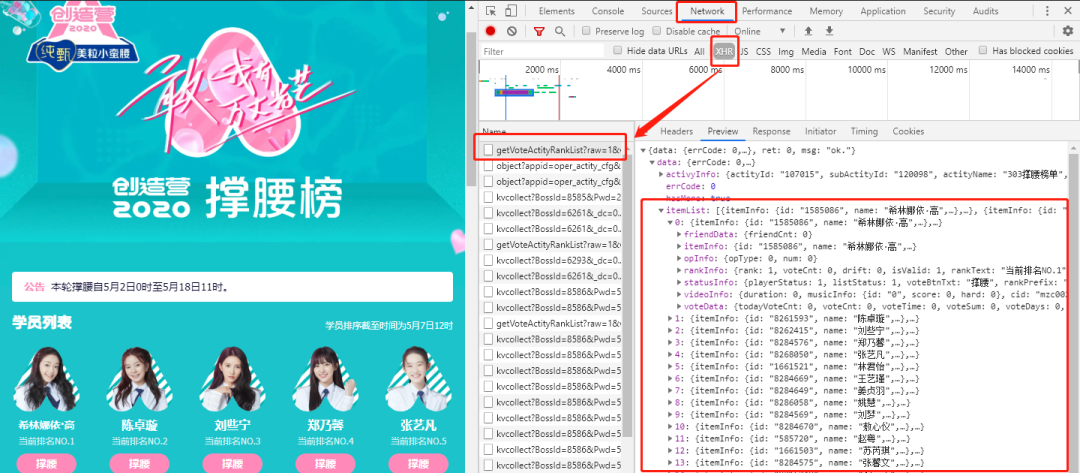This screenshot has height=473, width=1080.
Task: Open the Cookies tab of the request
Action: 908,132
